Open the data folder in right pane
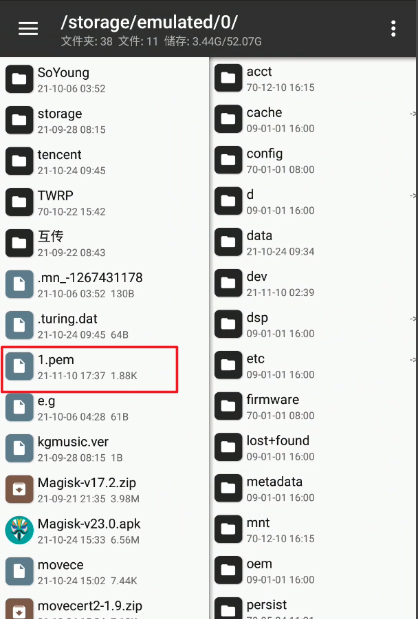Screen dimensions: 418x619 pos(314,242)
